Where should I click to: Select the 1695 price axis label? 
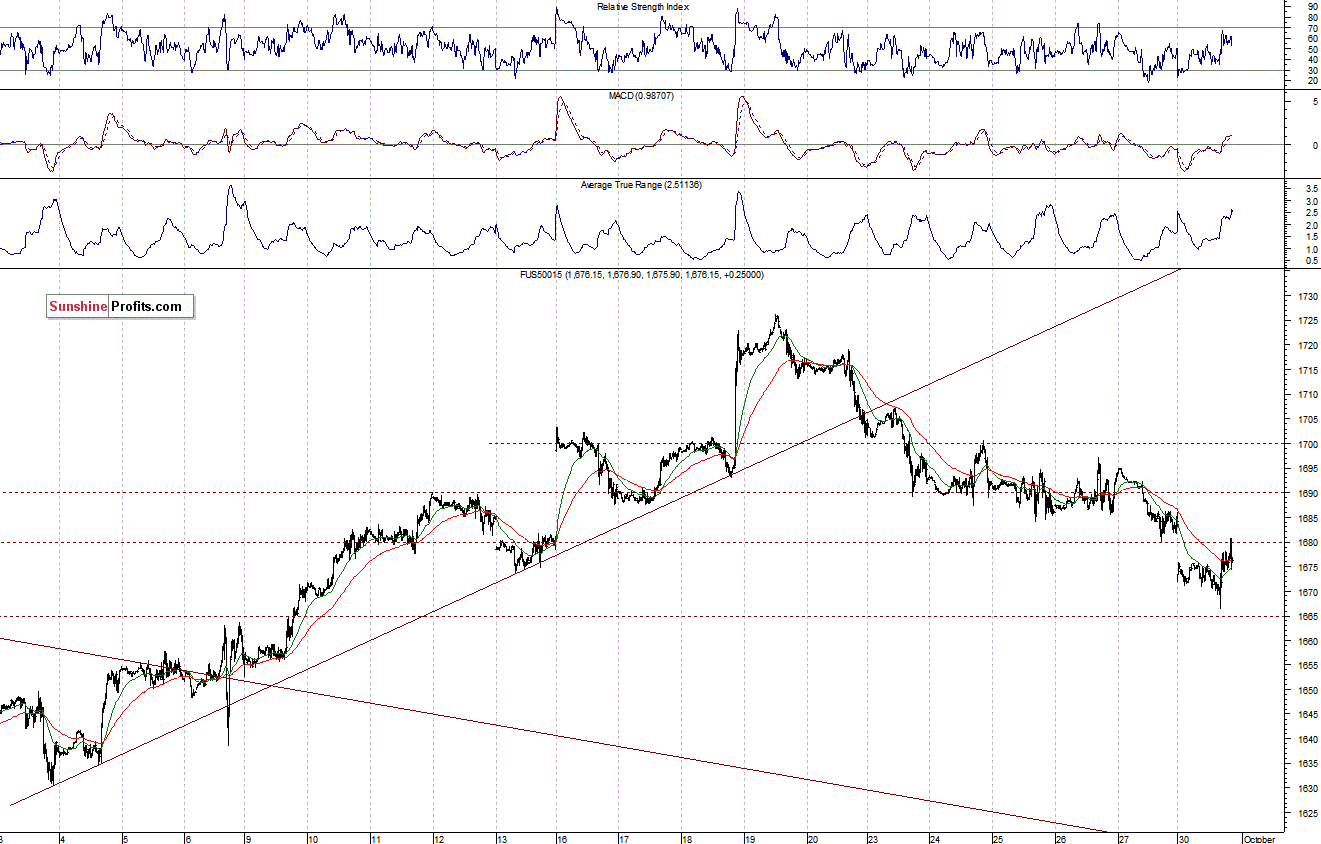1307,469
